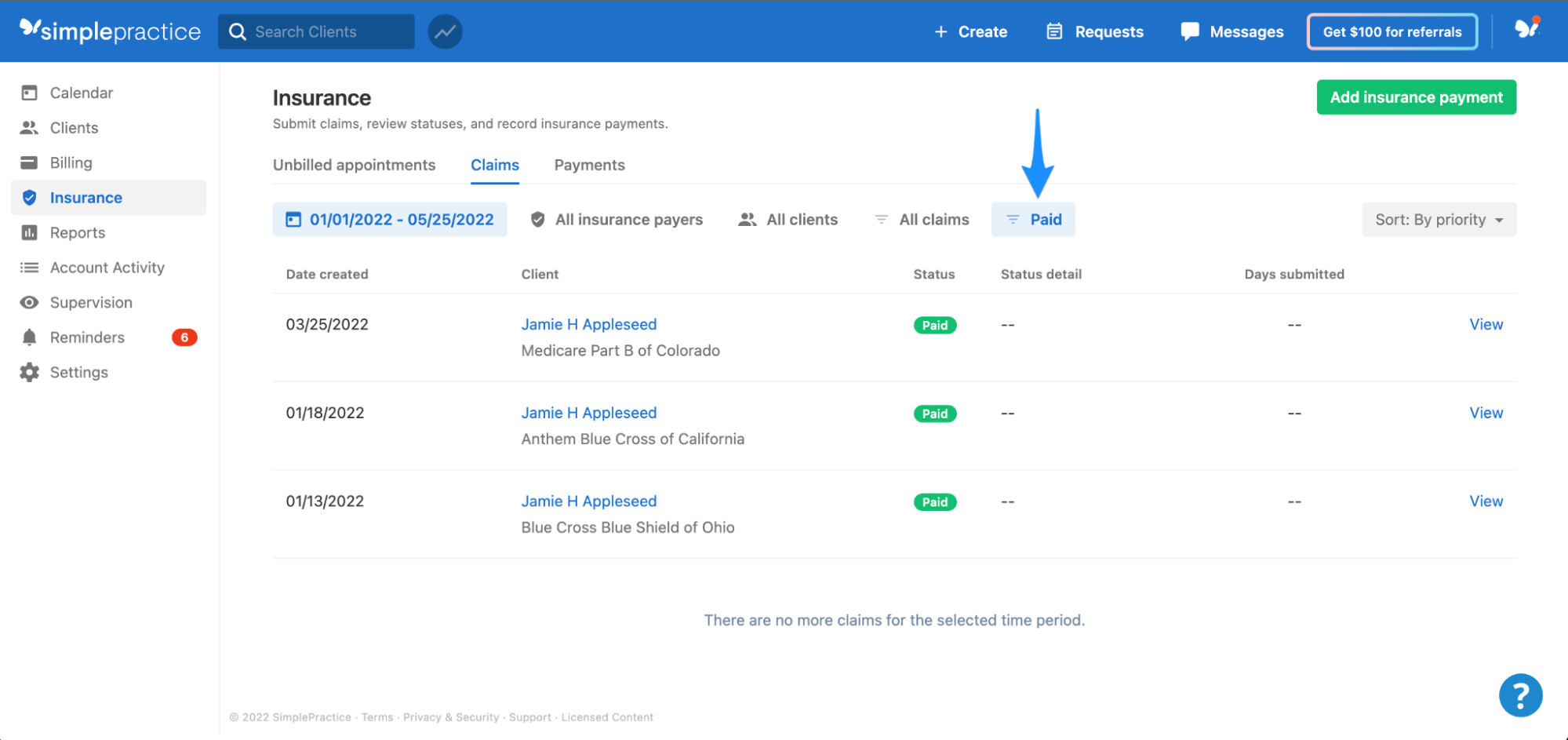Image resolution: width=1568 pixels, height=740 pixels.
Task: Switch to the Unbilled appointments tab
Action: (355, 165)
